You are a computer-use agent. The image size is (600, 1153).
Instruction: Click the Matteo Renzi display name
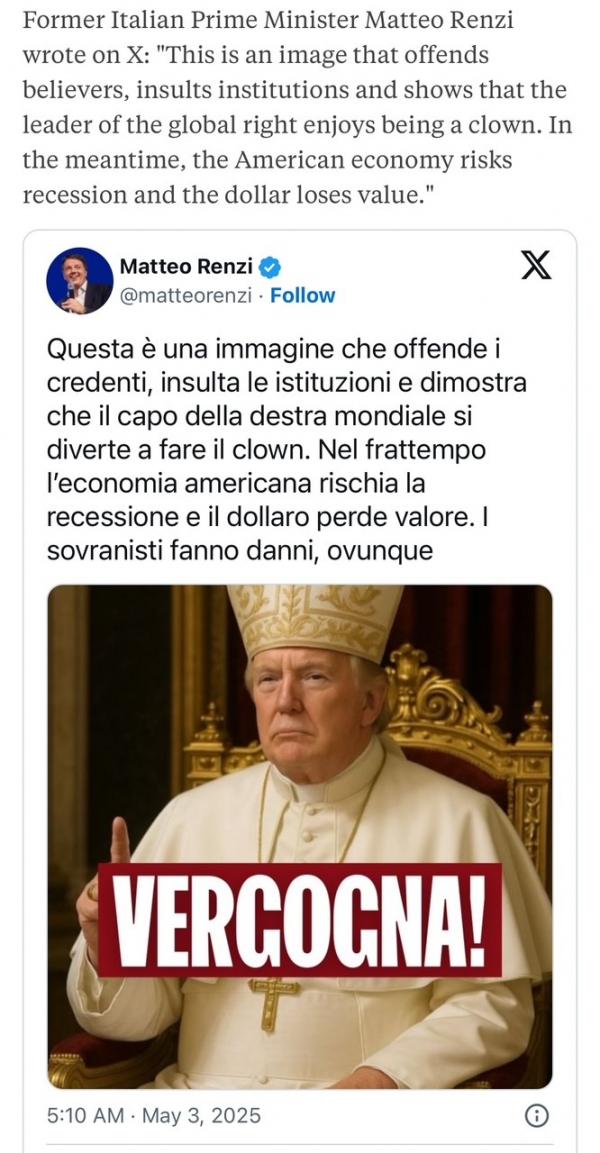[187, 268]
